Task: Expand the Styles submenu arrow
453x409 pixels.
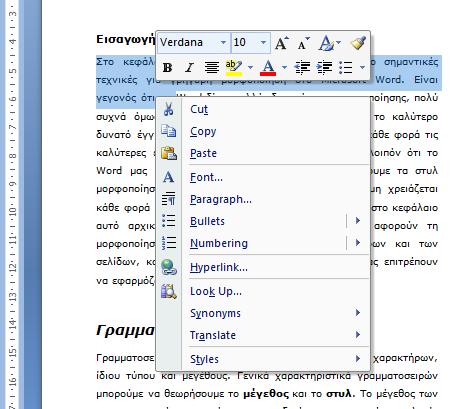Action: pos(358,359)
